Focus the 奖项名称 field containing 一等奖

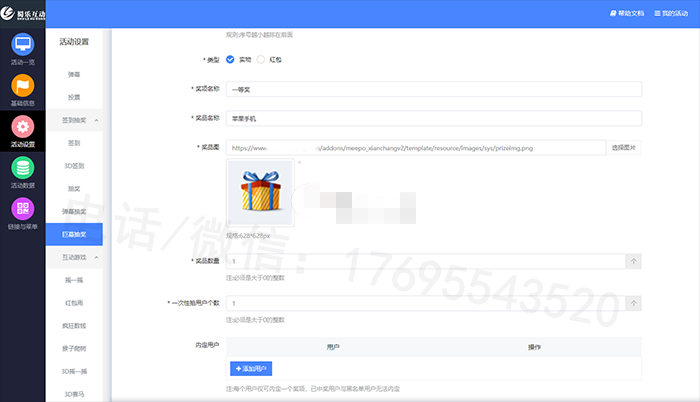[433, 89]
